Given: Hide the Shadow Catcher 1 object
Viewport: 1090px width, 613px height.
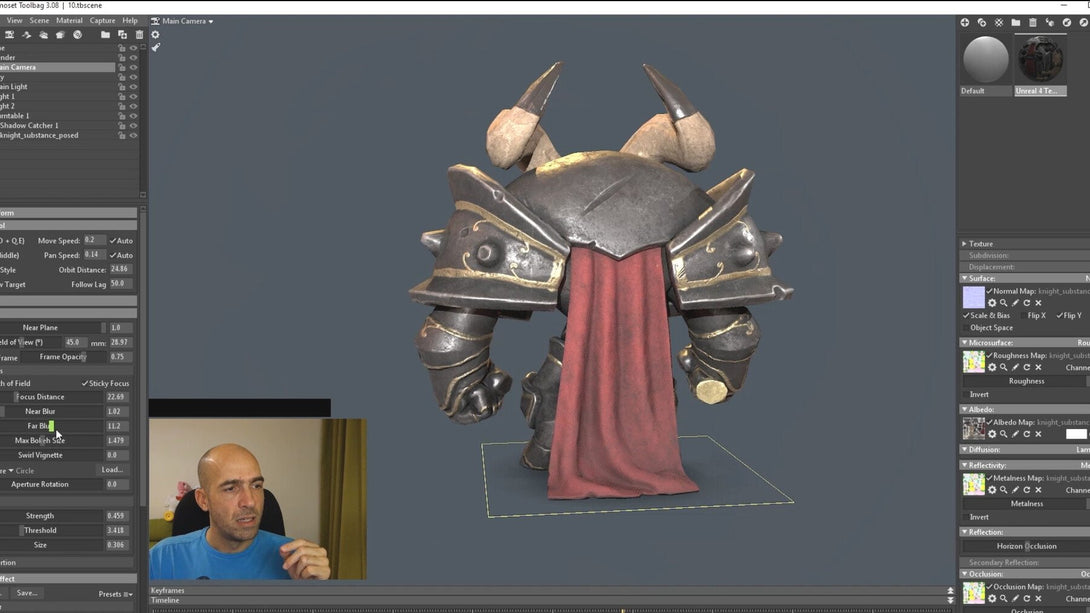Looking at the screenshot, I should [133, 126].
